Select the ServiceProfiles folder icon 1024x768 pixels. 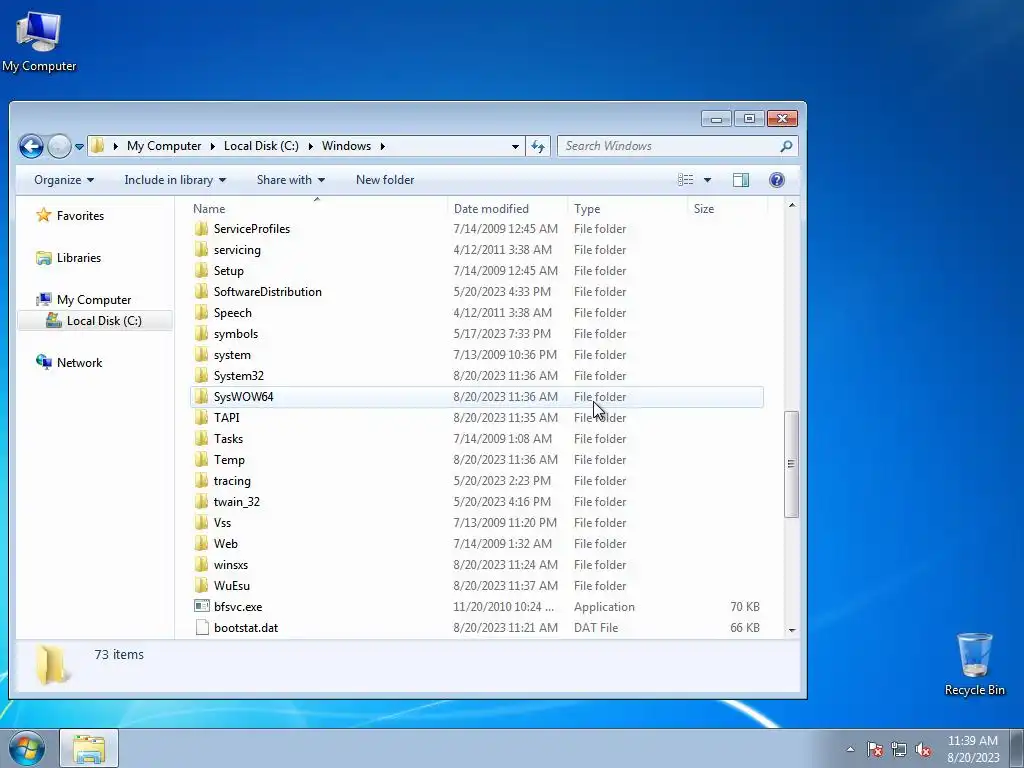(x=202, y=229)
